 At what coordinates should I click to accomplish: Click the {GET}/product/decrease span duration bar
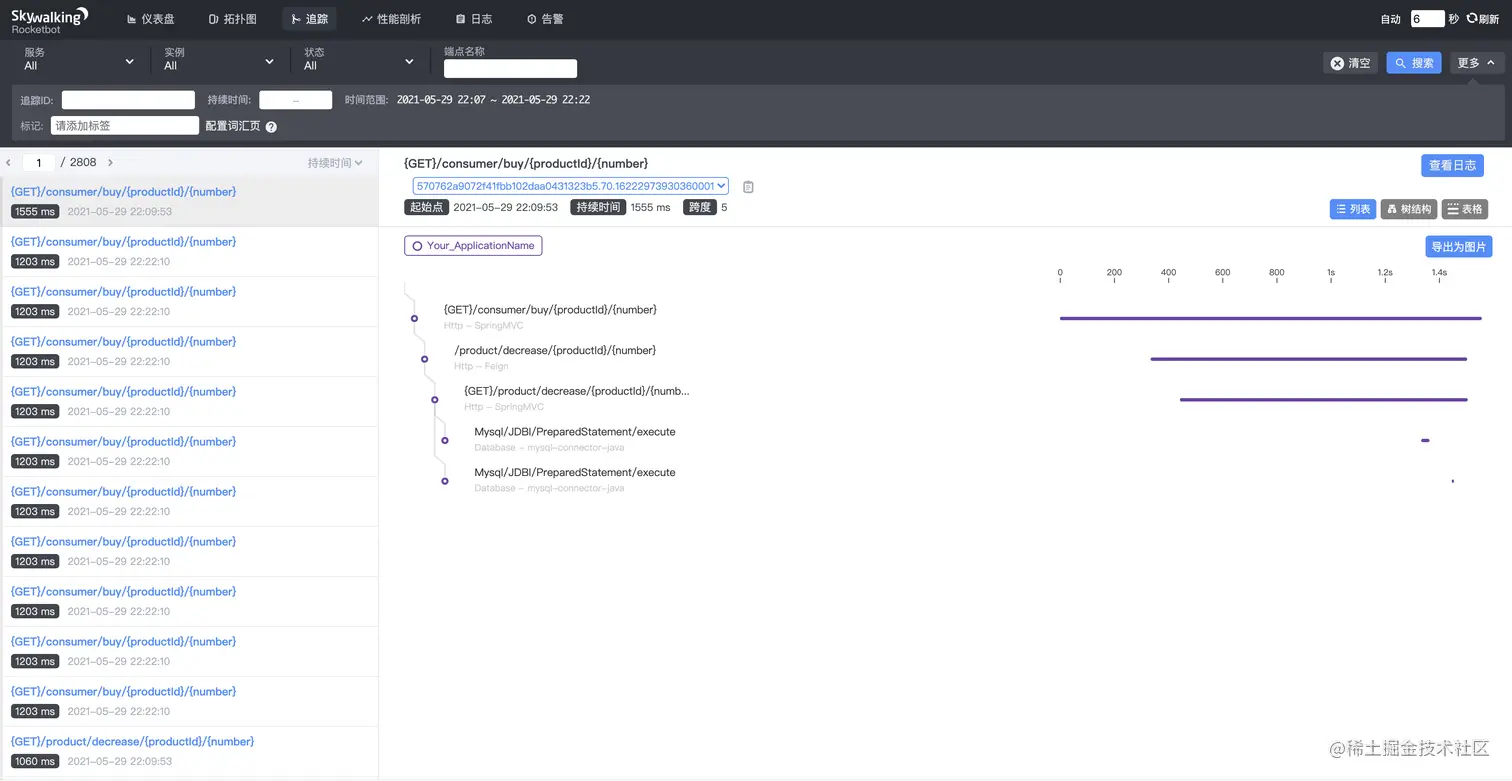(x=1323, y=400)
